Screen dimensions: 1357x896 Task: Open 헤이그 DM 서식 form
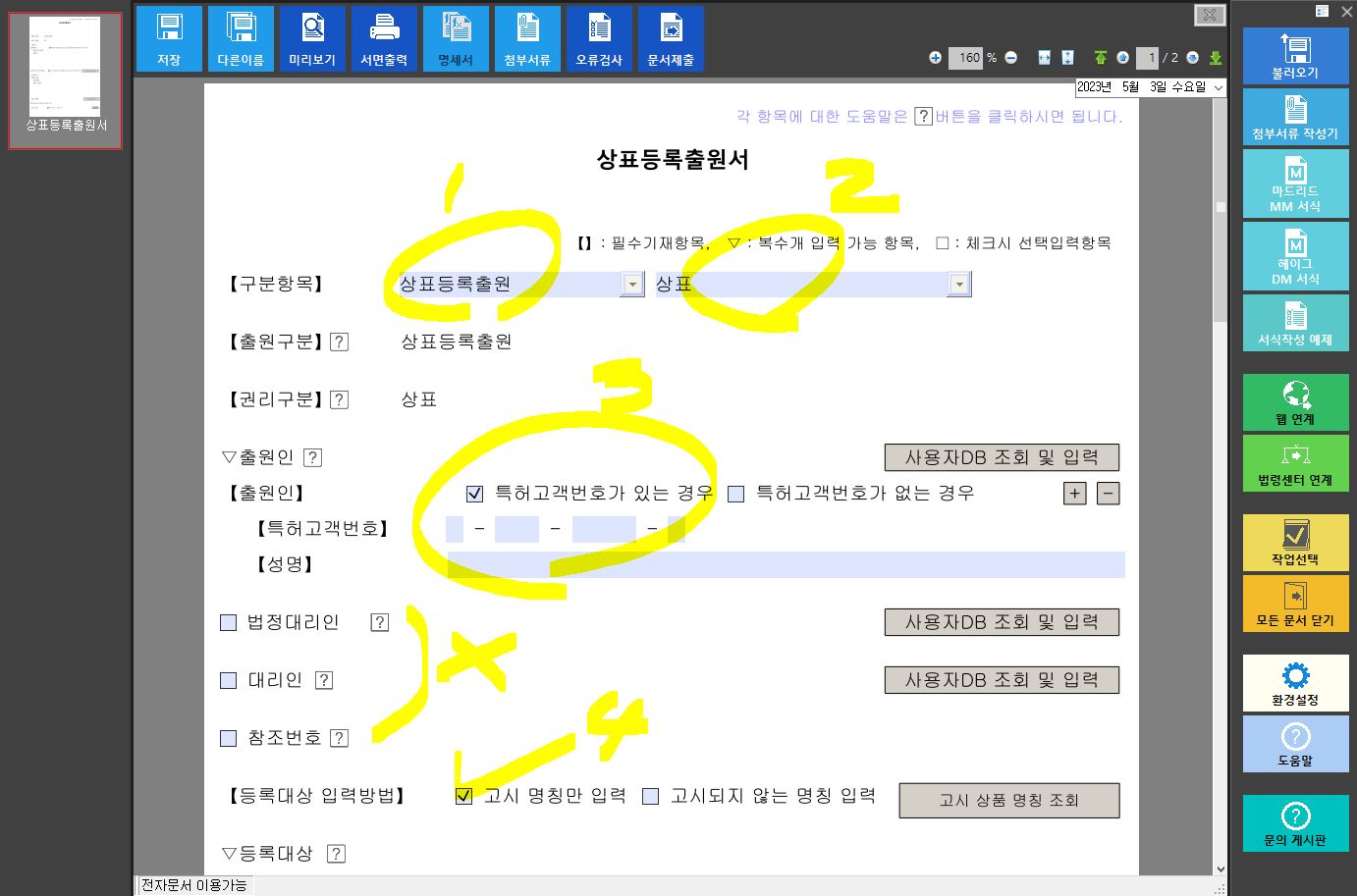point(1295,256)
